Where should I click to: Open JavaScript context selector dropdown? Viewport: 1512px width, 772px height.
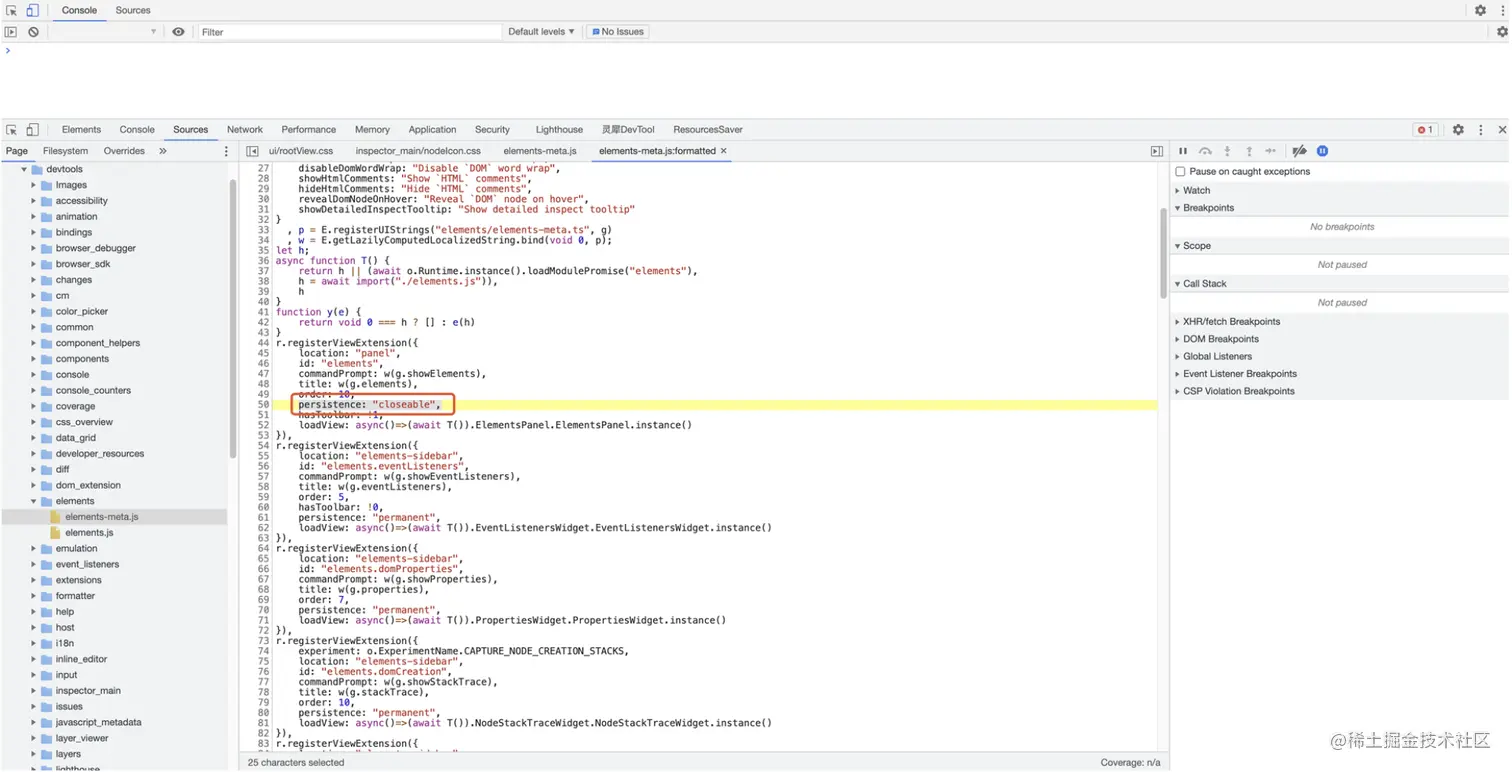click(104, 32)
